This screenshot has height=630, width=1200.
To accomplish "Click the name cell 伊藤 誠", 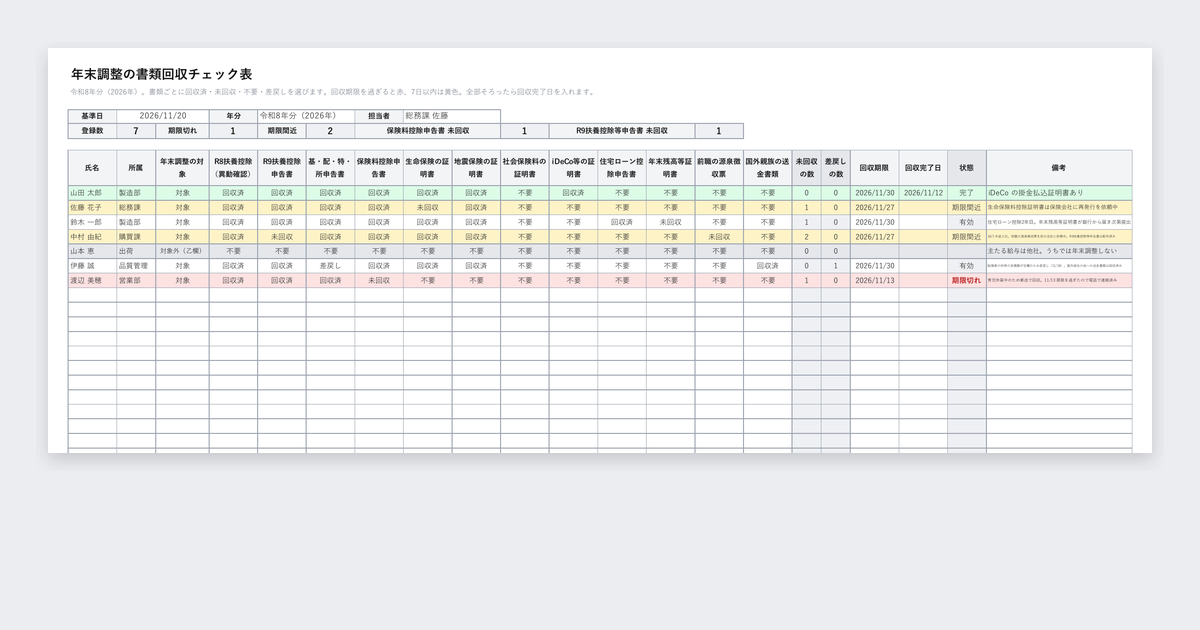I will [92, 266].
